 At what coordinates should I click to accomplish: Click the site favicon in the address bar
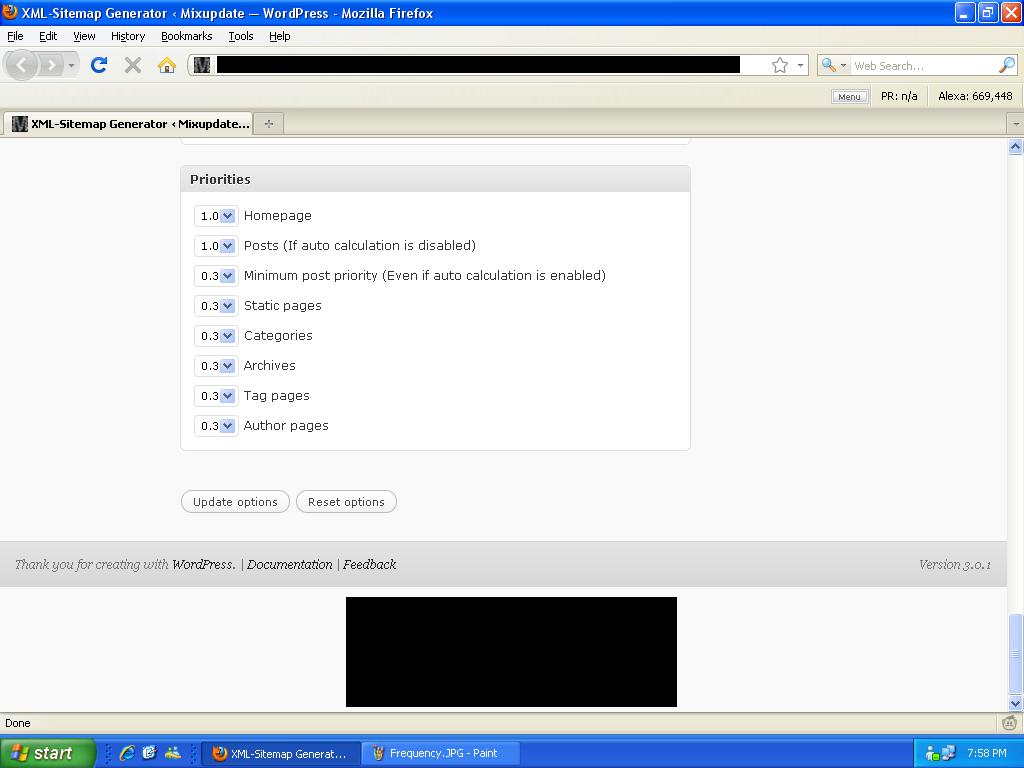[x=202, y=65]
